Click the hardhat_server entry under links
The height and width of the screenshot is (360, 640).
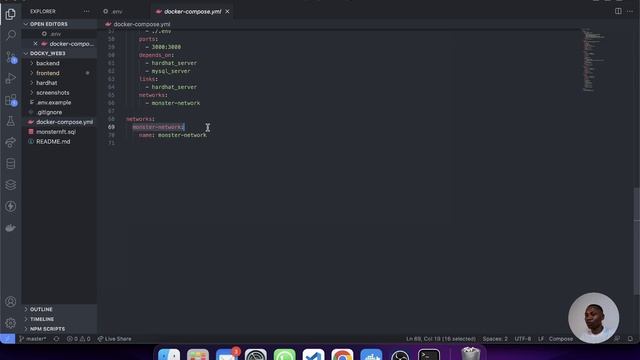(174, 87)
